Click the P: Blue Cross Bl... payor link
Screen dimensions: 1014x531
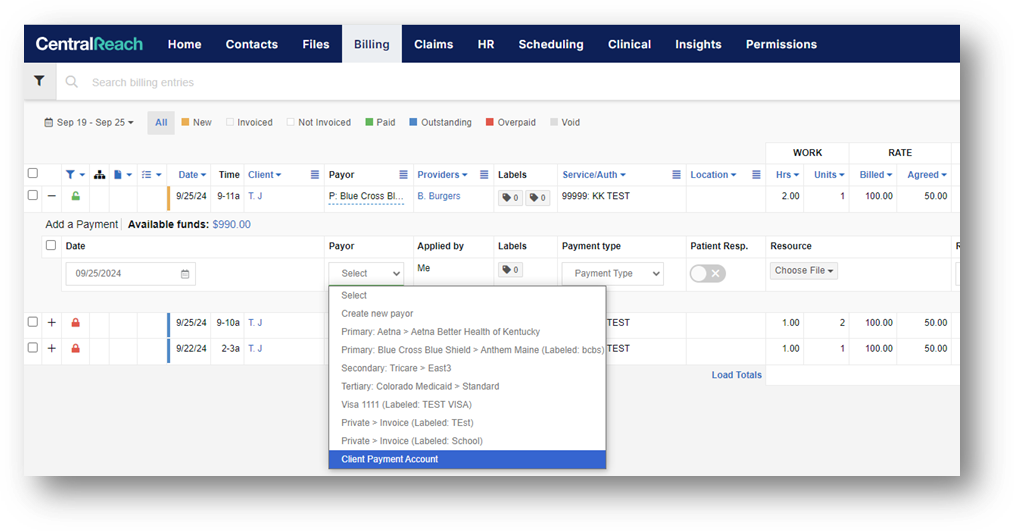tap(366, 196)
